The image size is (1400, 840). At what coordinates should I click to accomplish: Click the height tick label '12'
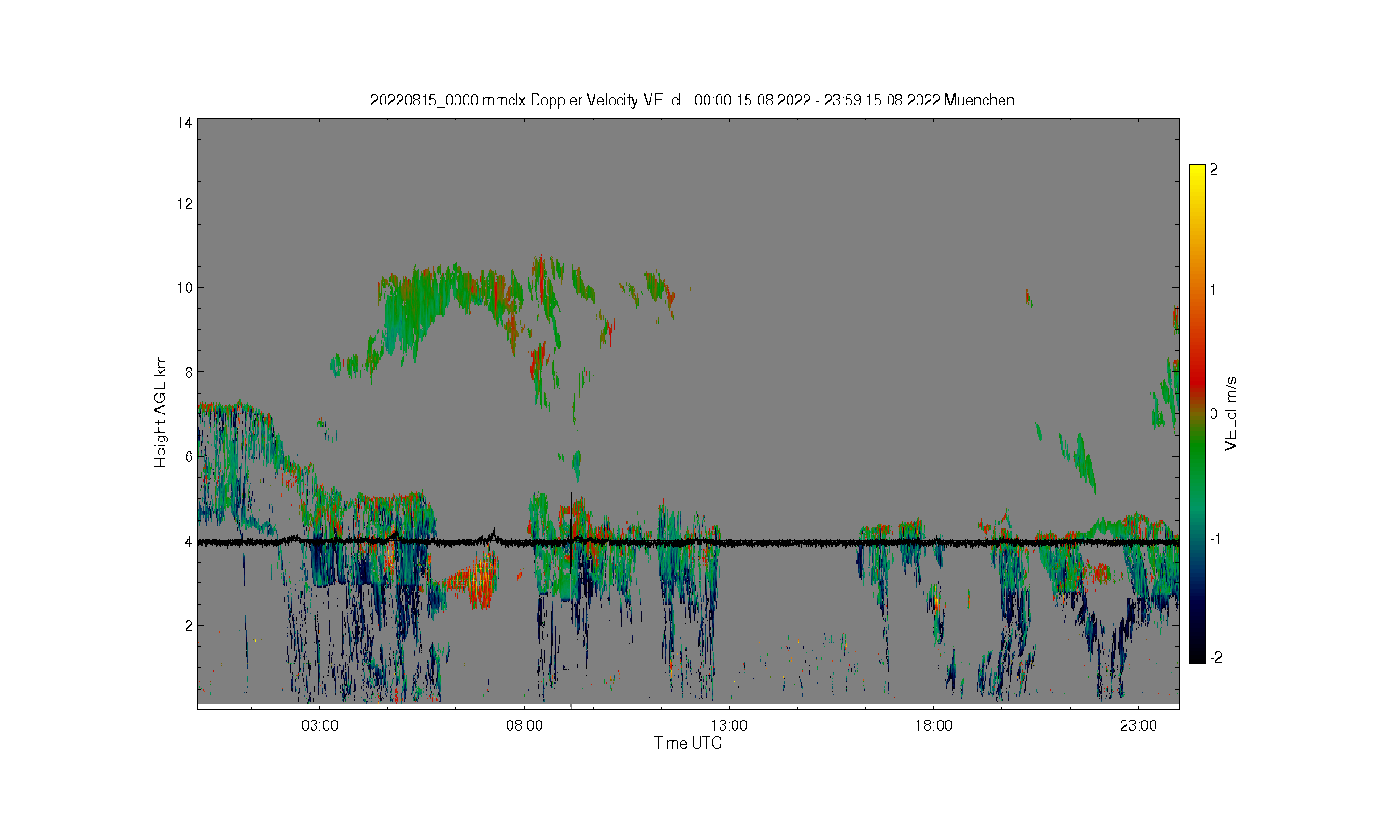(x=185, y=203)
